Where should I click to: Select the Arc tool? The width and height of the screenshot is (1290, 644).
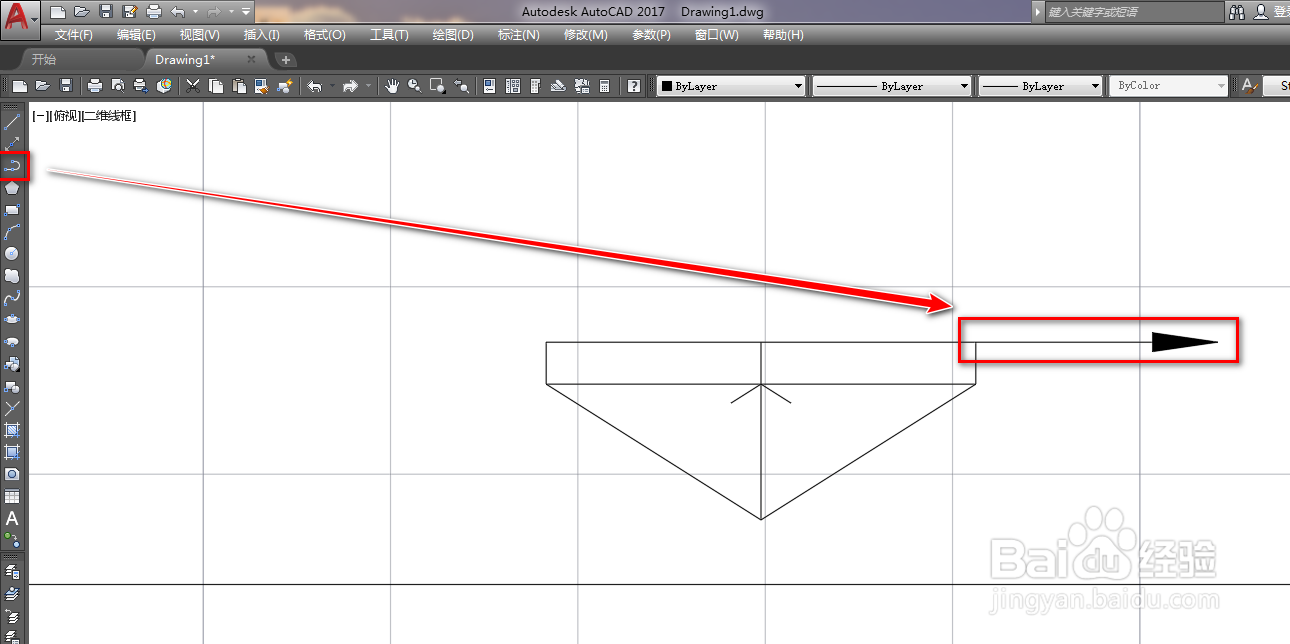coord(12,232)
